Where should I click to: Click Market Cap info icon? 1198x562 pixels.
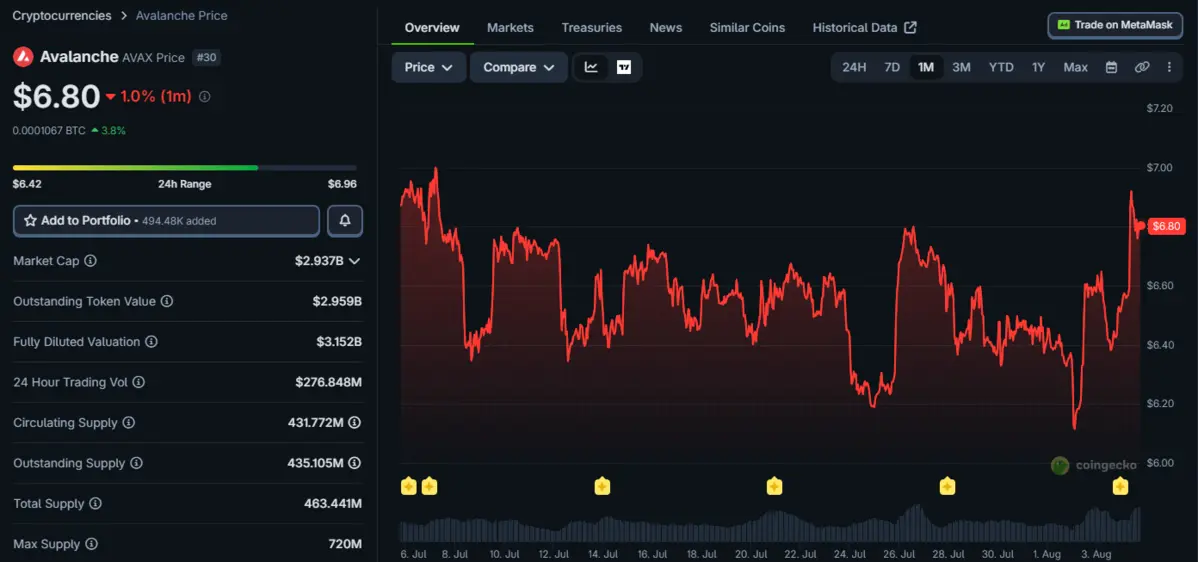point(90,261)
